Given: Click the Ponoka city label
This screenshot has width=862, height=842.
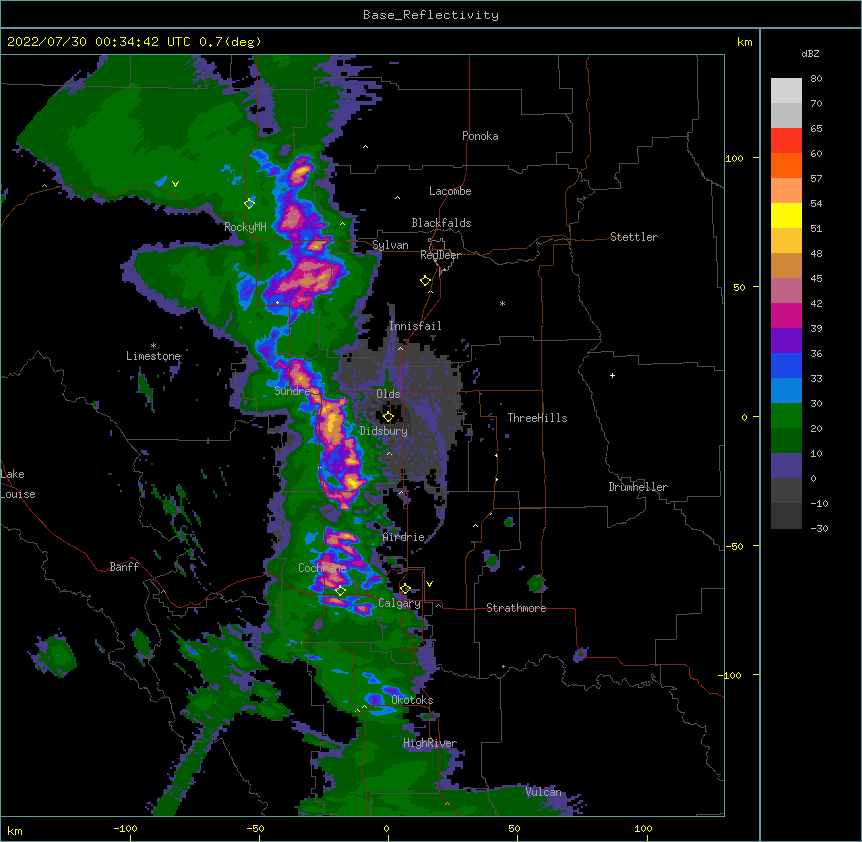Looking at the screenshot, I should 480,136.
